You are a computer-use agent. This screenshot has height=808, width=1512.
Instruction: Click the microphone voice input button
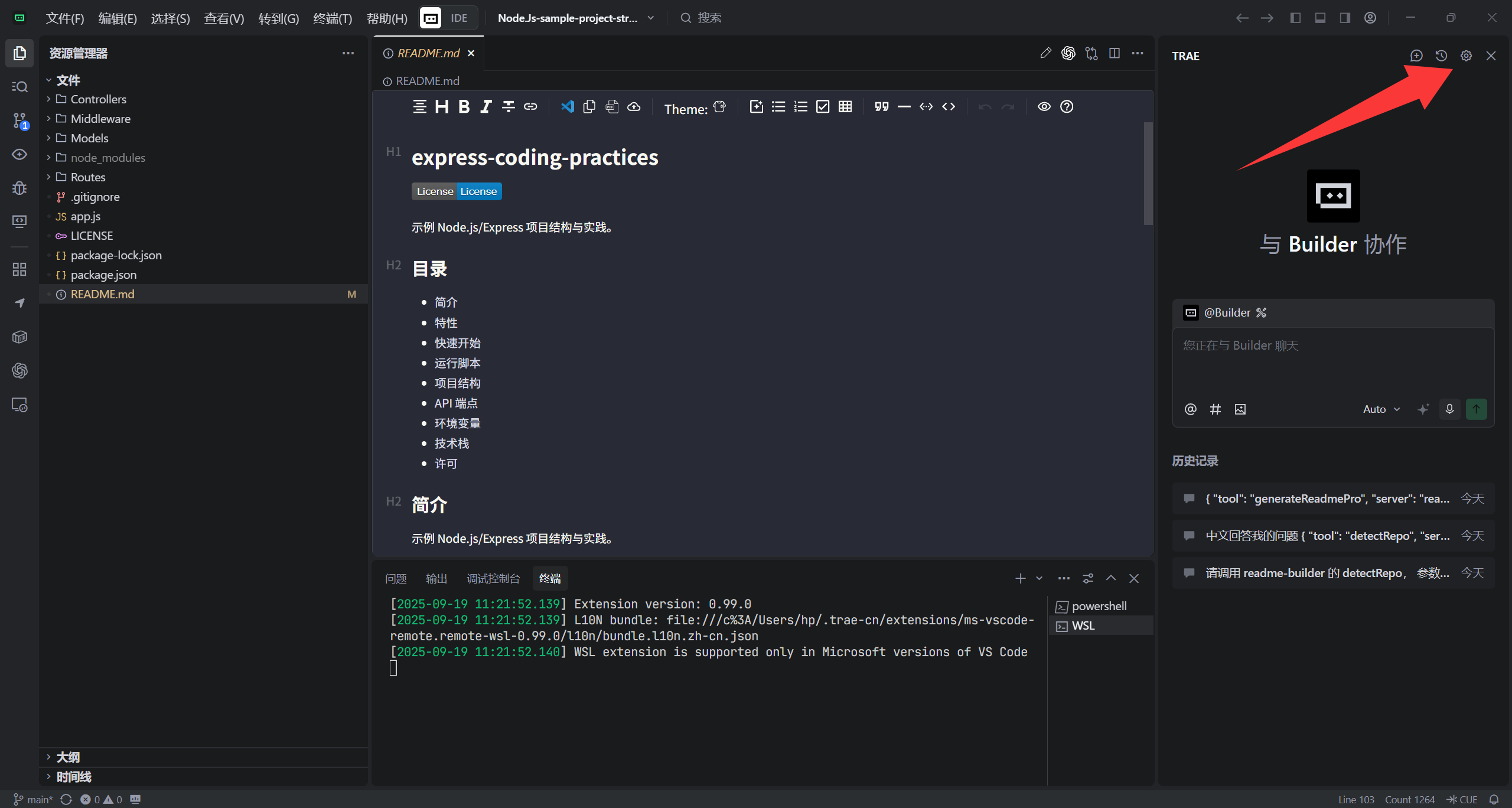[x=1449, y=409]
